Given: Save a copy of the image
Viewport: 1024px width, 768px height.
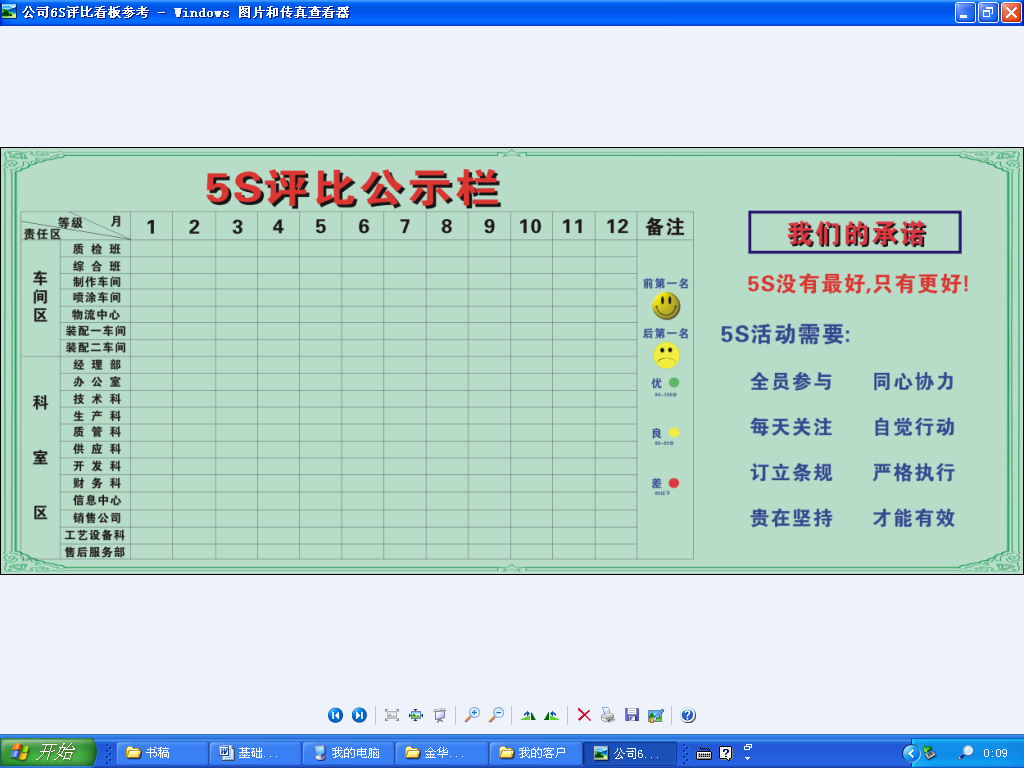Looking at the screenshot, I should [x=631, y=715].
